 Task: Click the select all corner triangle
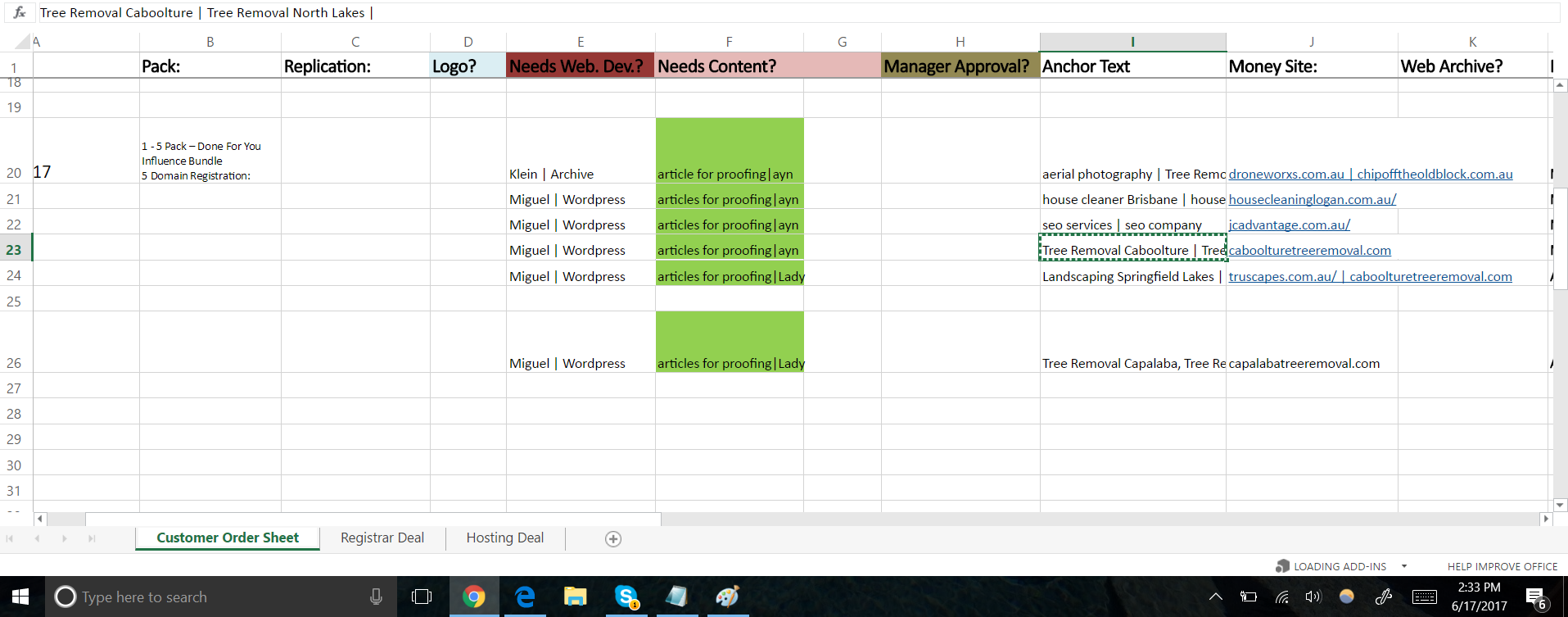tap(23, 42)
